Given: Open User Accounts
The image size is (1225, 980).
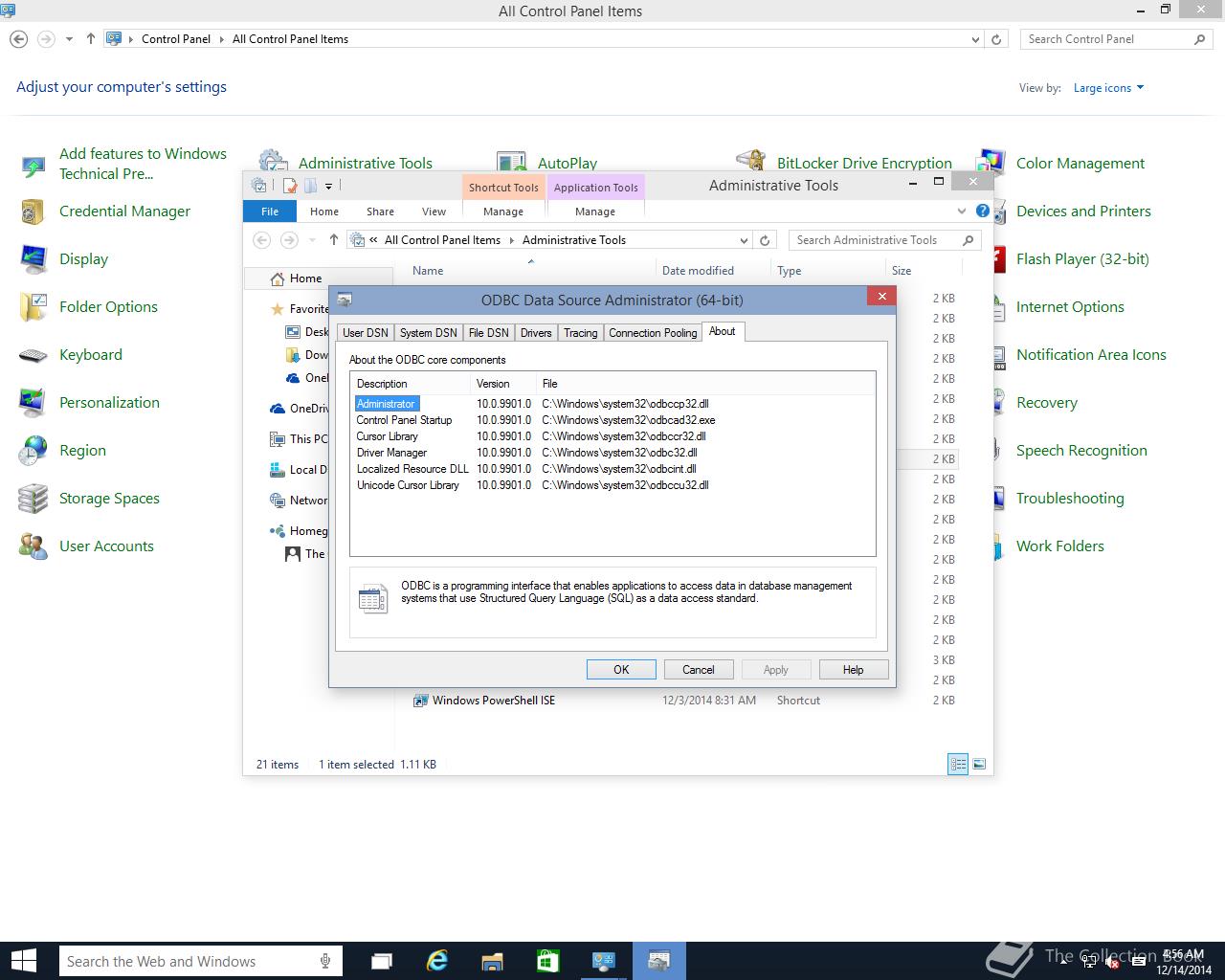Looking at the screenshot, I should tap(106, 546).
